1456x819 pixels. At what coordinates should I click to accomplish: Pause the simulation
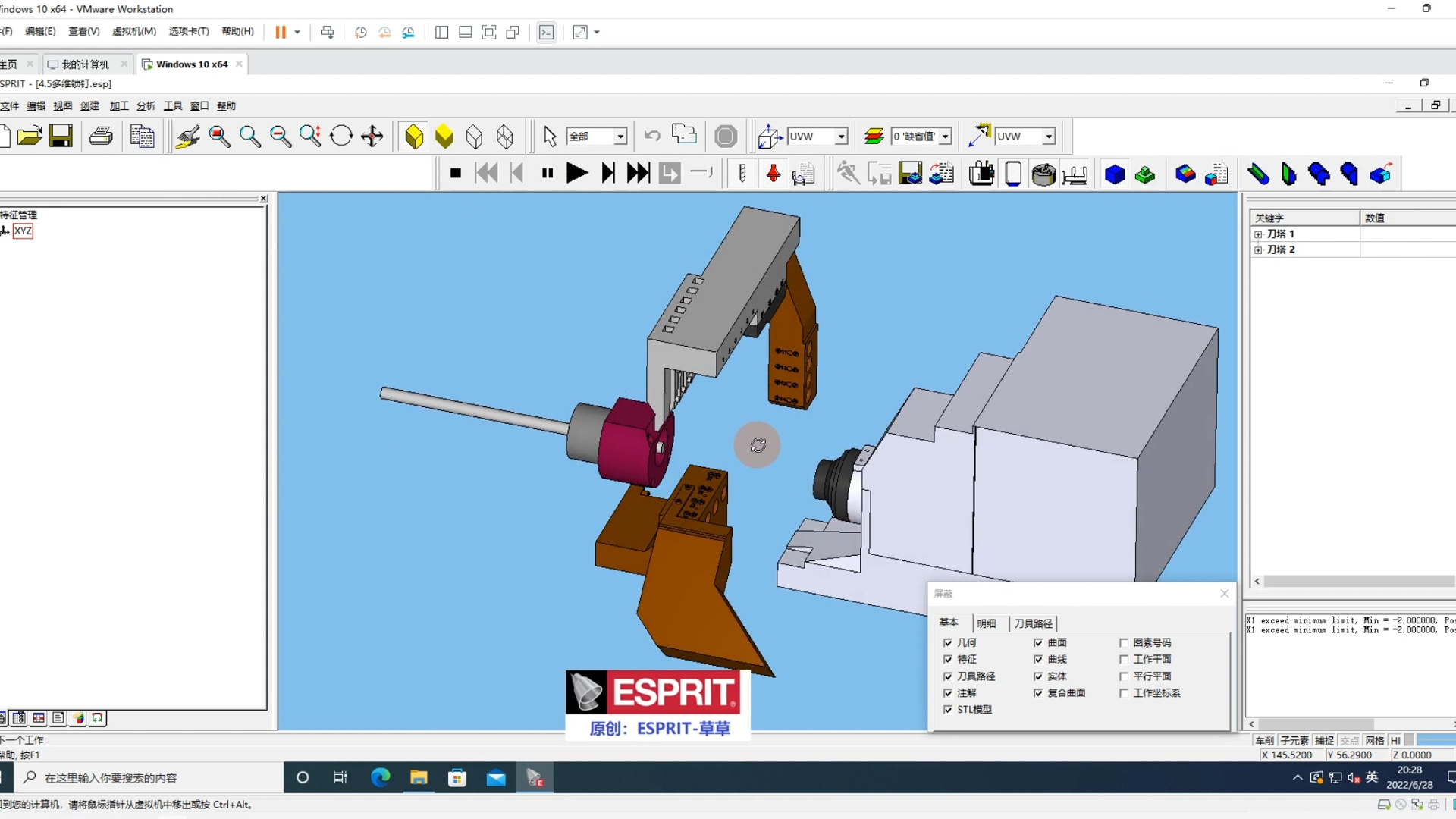pyautogui.click(x=548, y=174)
